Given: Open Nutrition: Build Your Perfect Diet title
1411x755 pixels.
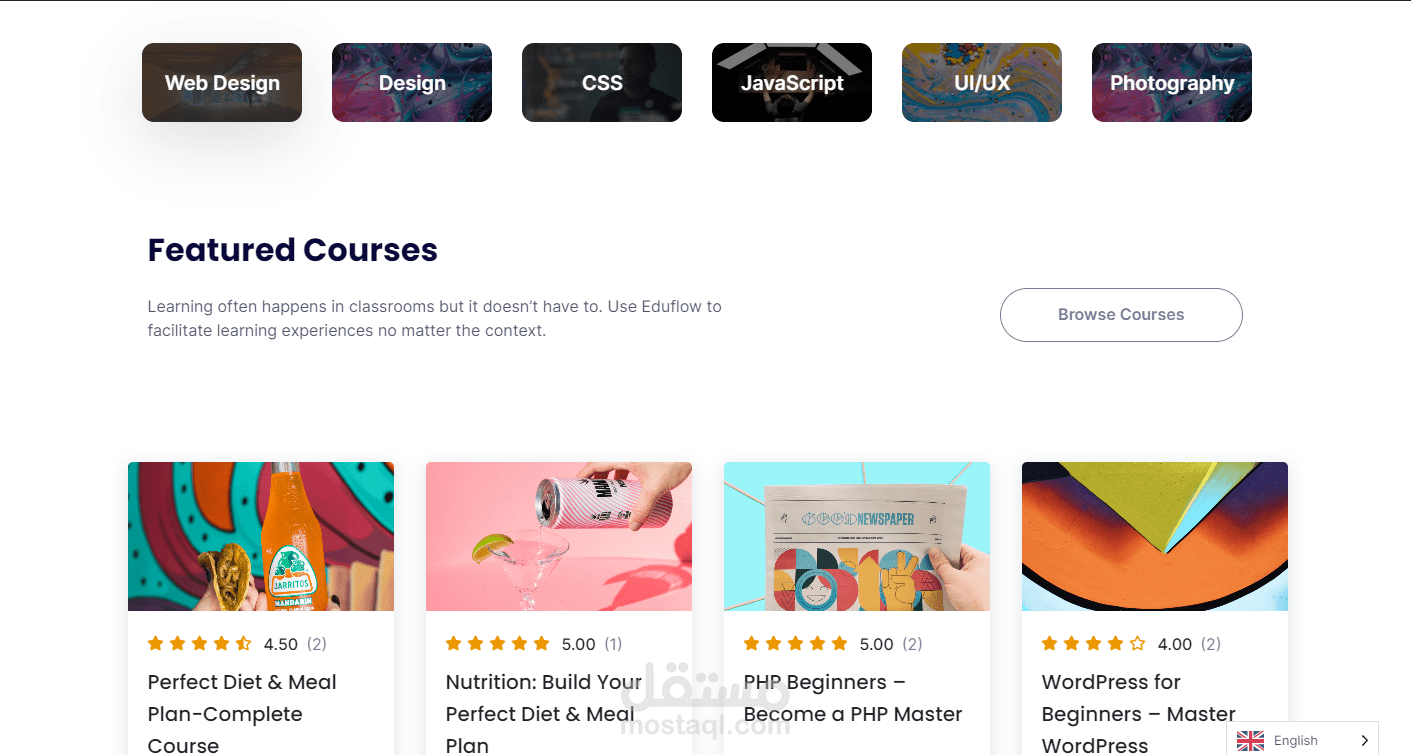Looking at the screenshot, I should tap(545, 714).
